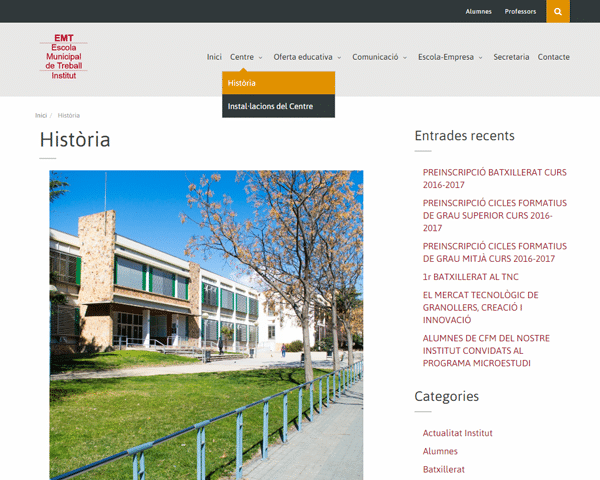Open the Comunicació dropdown menu
The height and width of the screenshot is (480, 600).
click(379, 57)
